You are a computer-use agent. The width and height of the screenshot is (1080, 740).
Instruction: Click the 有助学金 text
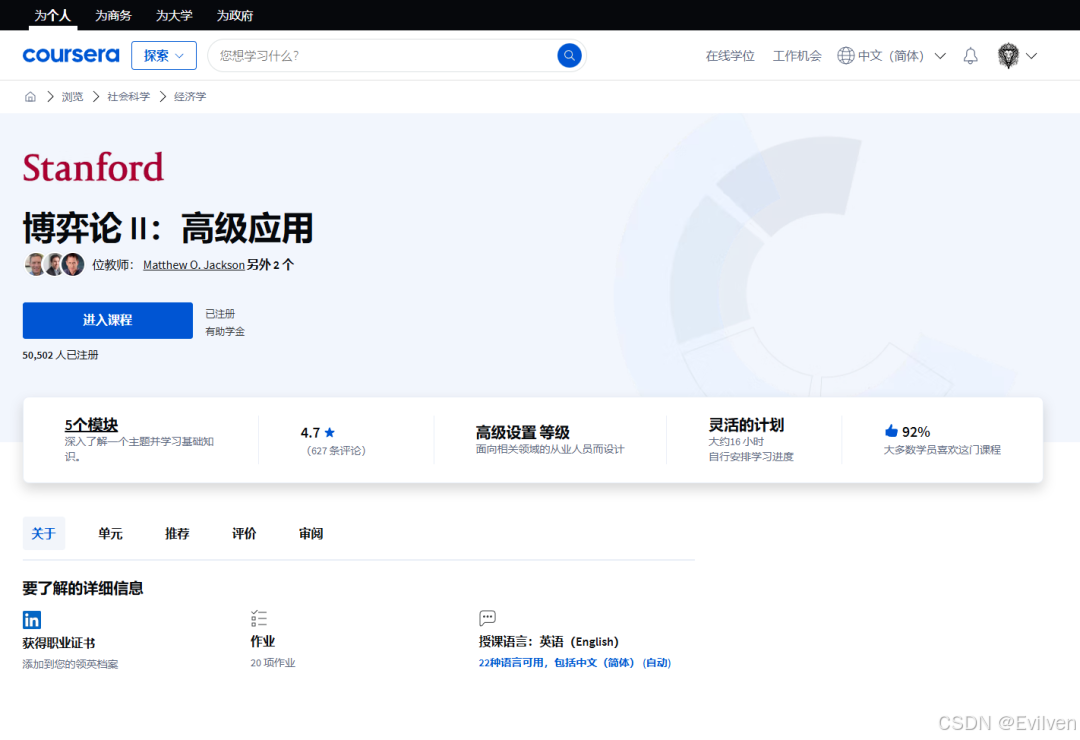[x=225, y=331]
